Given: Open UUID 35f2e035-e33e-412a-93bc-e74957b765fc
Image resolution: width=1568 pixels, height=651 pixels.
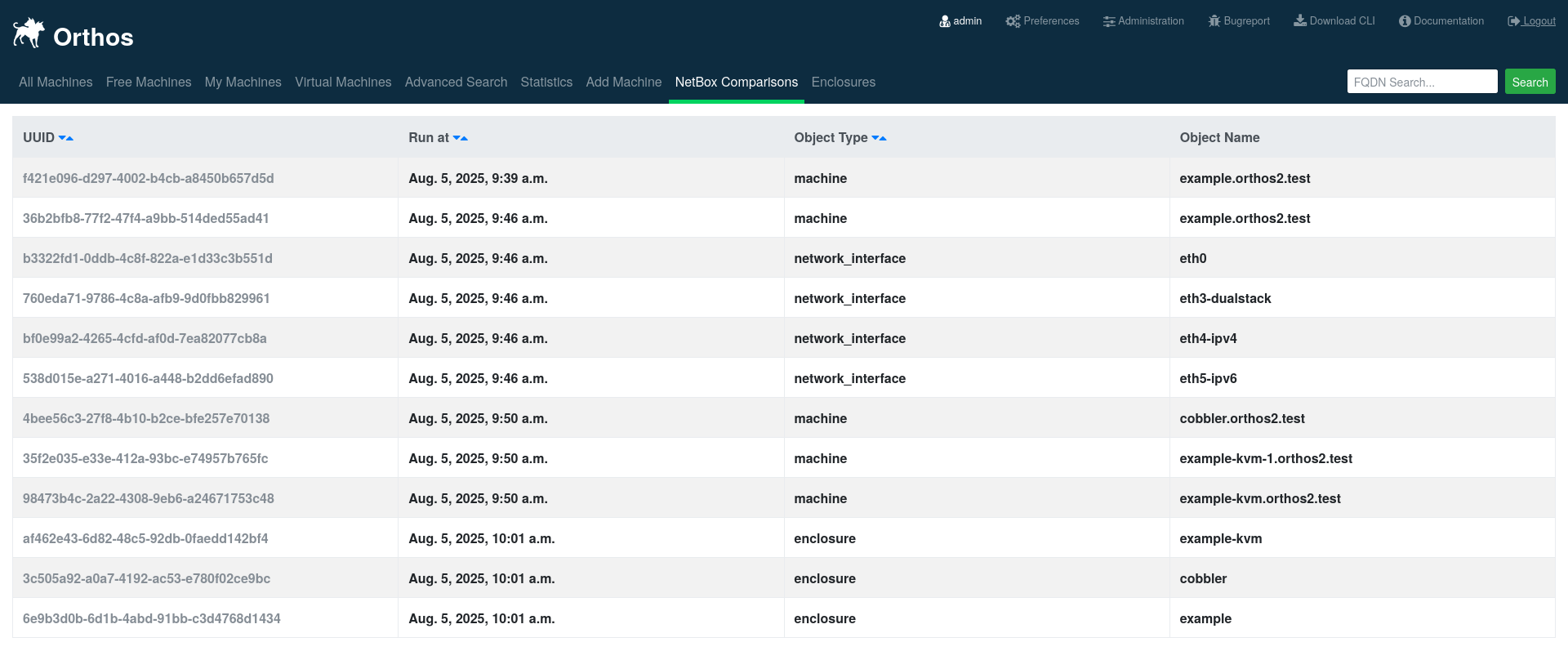Looking at the screenshot, I should pyautogui.click(x=145, y=458).
